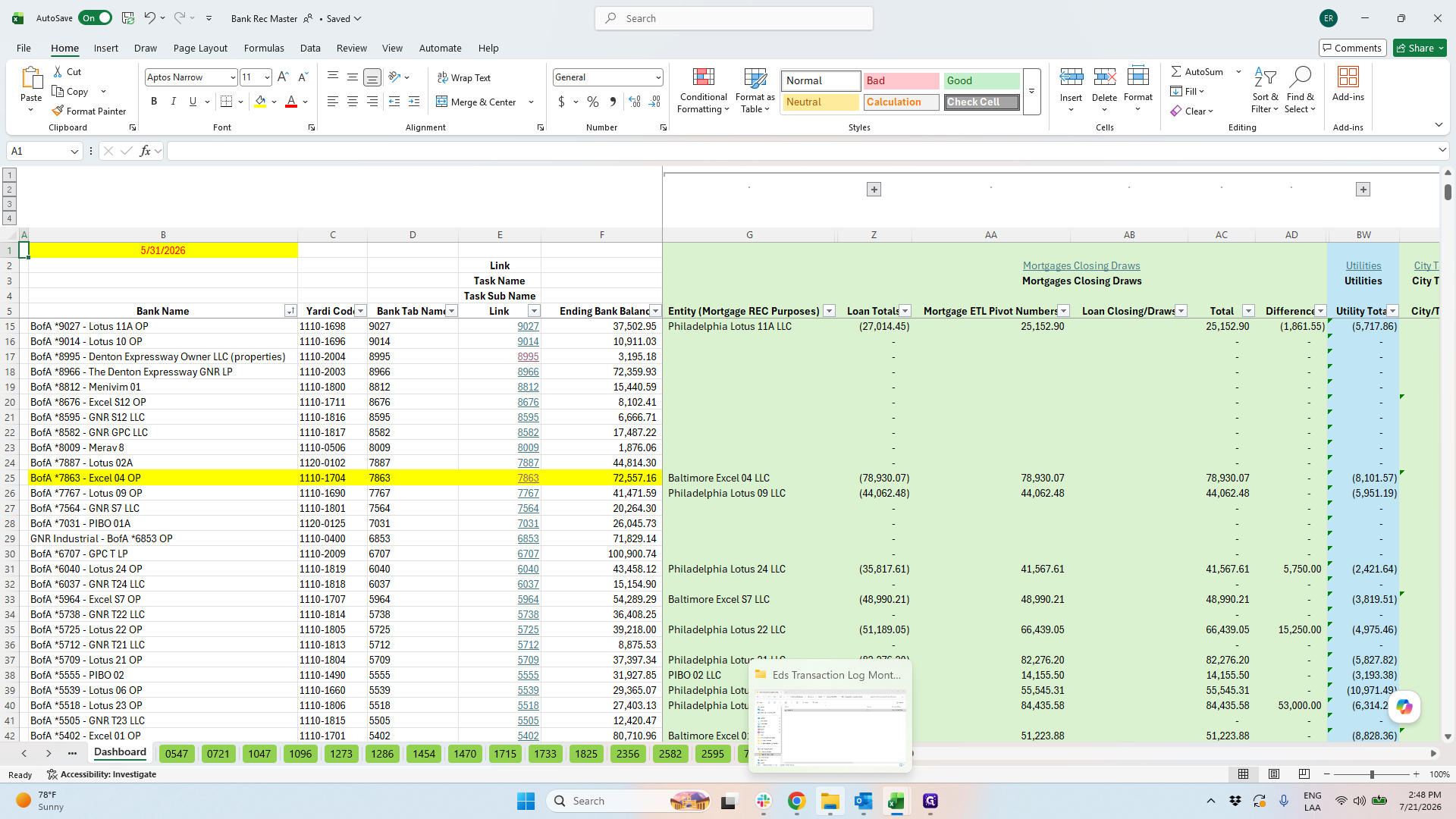Click the Insert Function fx button

click(x=145, y=151)
